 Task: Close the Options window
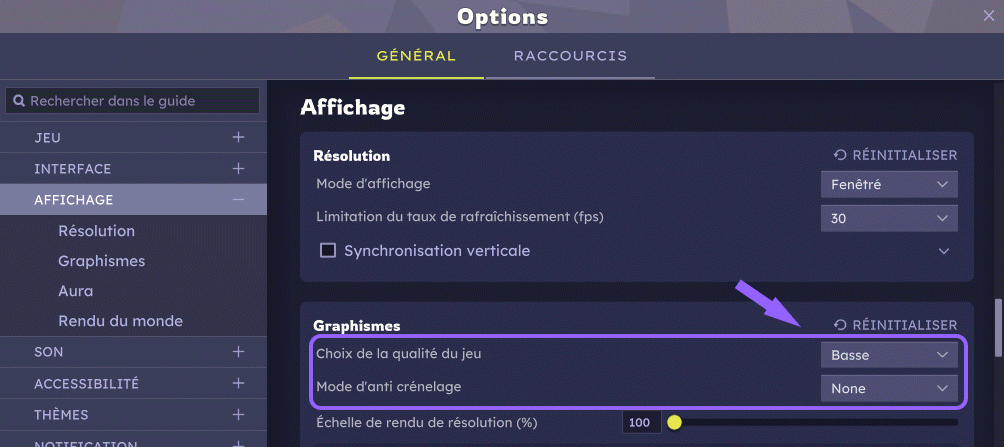[x=989, y=15]
